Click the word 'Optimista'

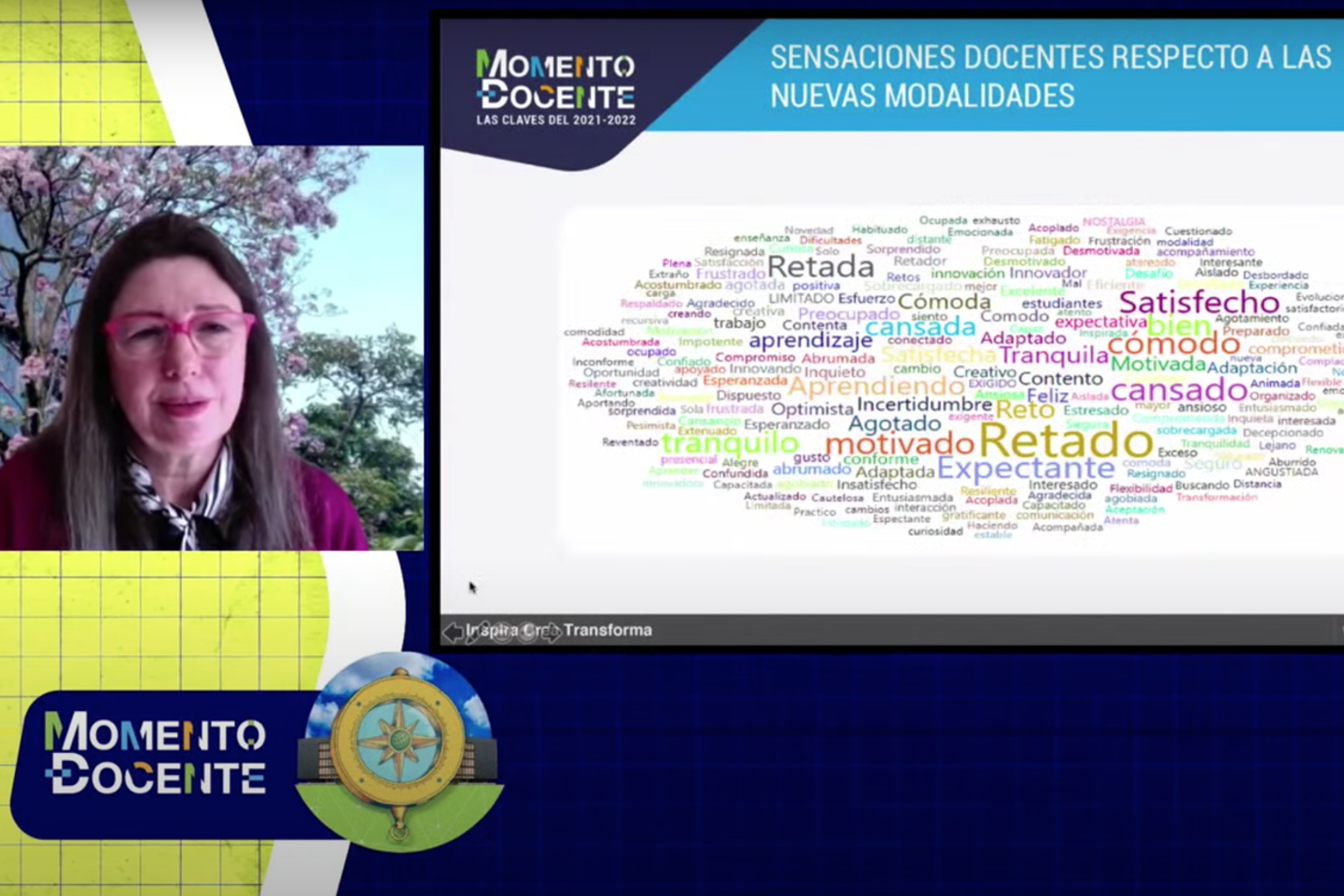(812, 409)
